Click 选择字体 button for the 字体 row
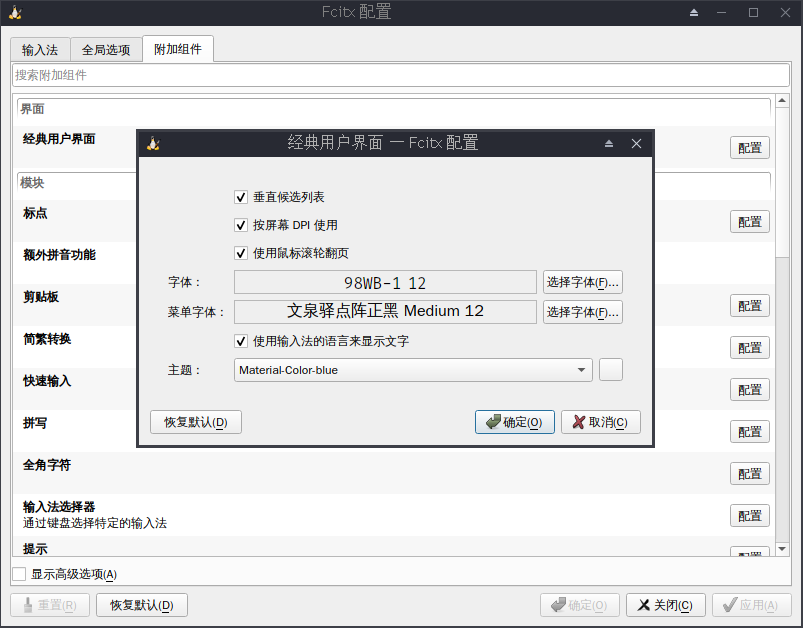 coord(583,282)
